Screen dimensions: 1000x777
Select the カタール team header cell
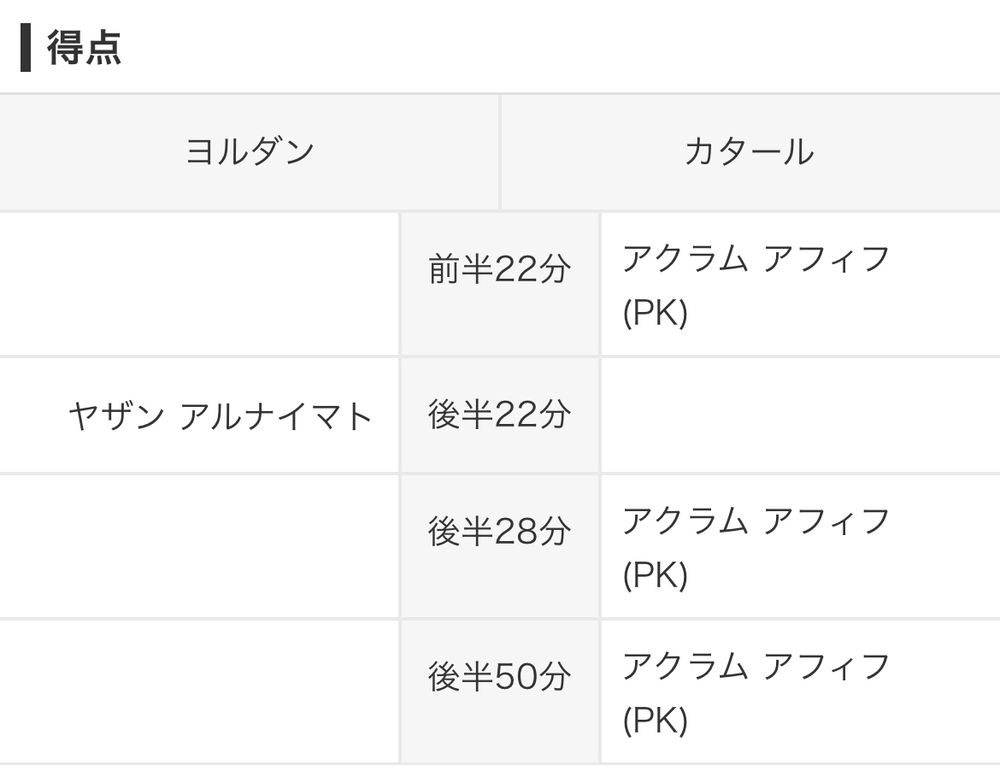point(751,152)
